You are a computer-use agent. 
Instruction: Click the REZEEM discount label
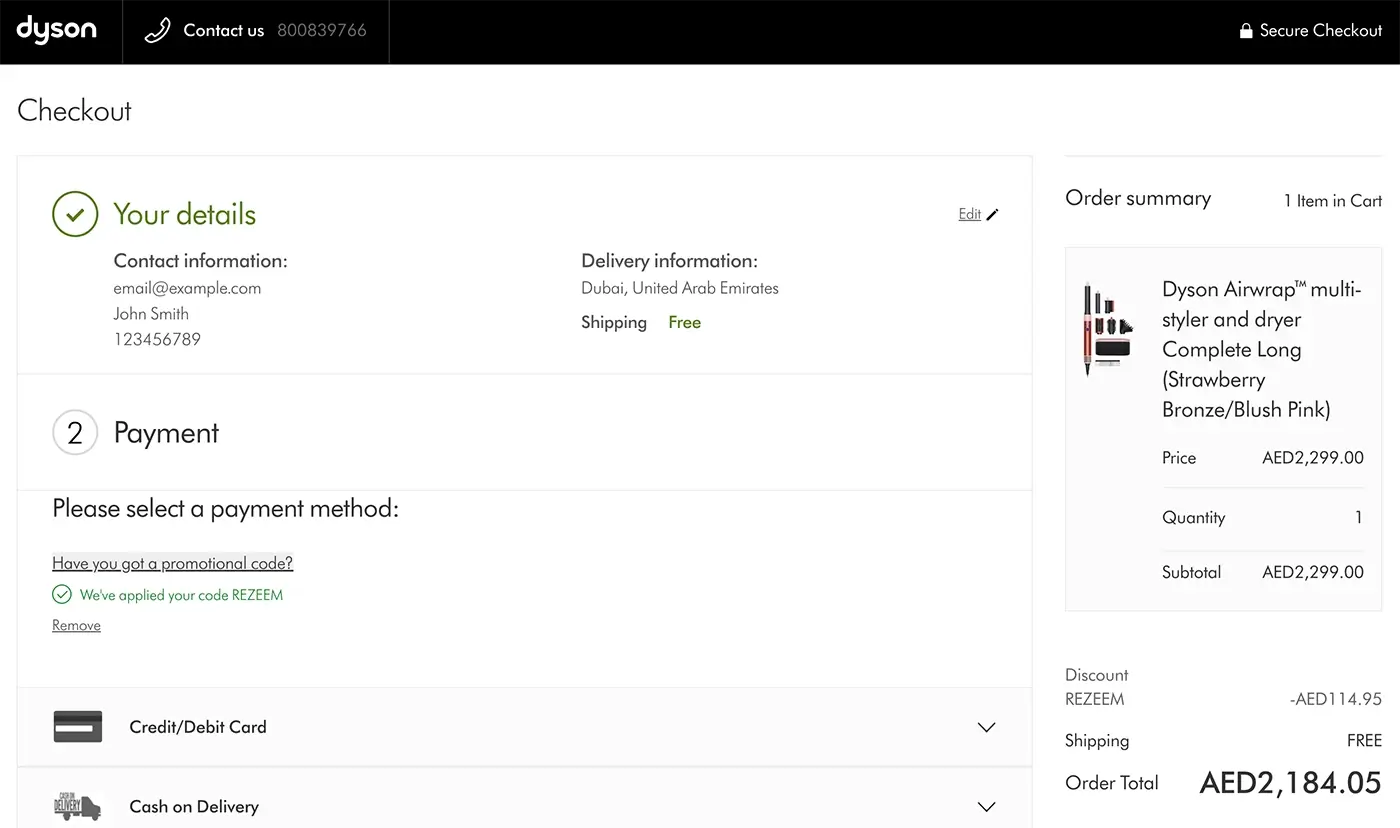tap(1095, 700)
